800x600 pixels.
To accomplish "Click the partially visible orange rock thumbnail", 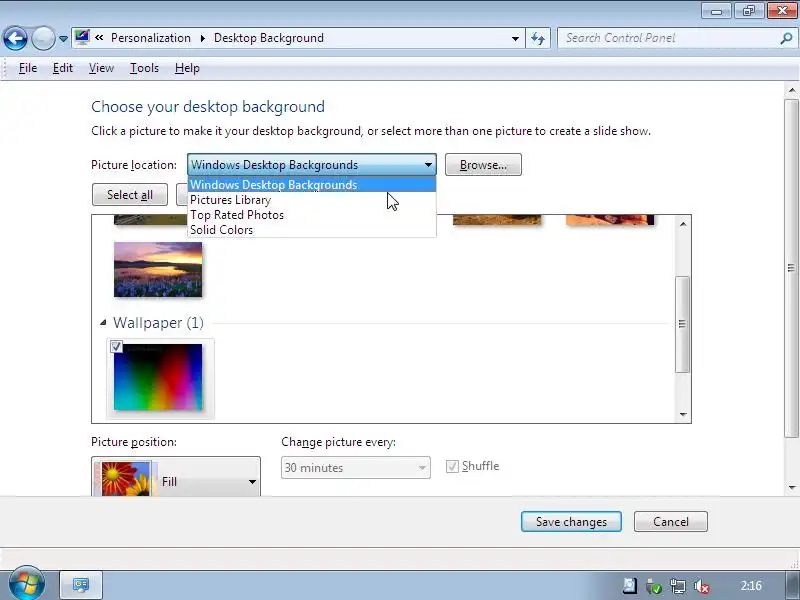I will pyautogui.click(x=610, y=220).
